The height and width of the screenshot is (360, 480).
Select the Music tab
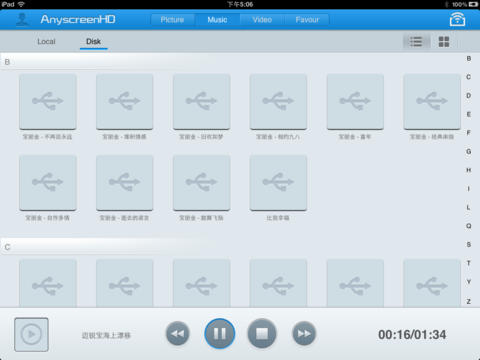pyautogui.click(x=217, y=20)
